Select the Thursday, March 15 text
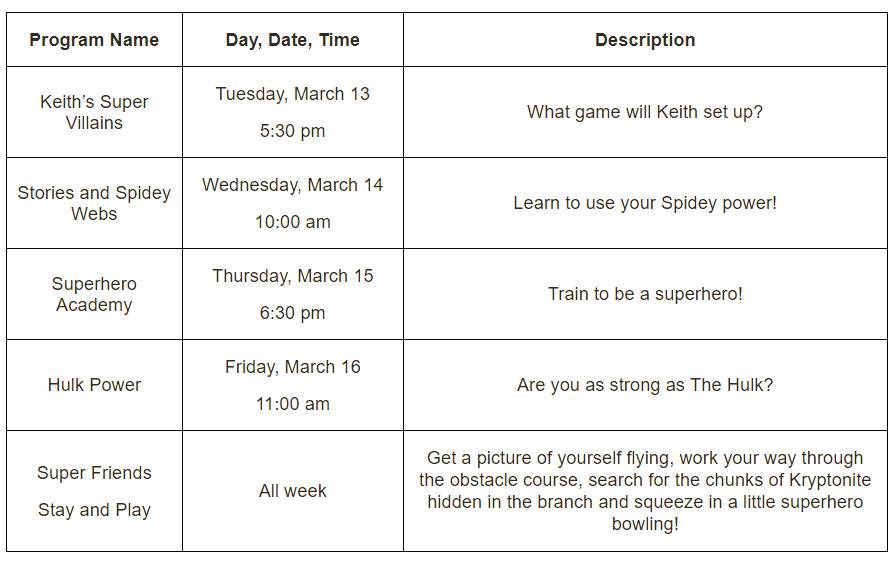Screen dimensions: 895x562 click(x=292, y=276)
